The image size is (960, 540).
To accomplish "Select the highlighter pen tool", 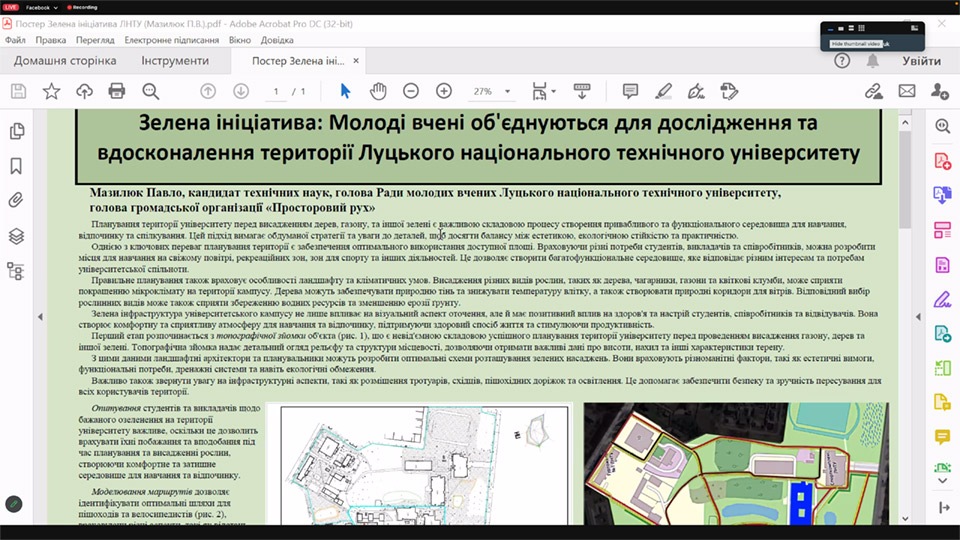I will 663,91.
